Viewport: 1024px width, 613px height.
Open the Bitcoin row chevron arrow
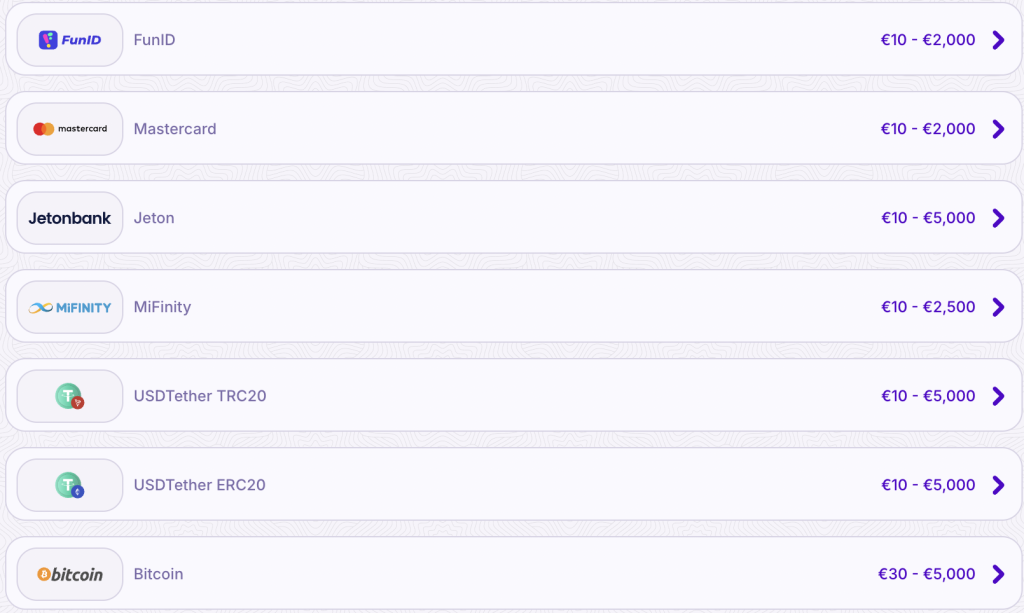pos(998,574)
